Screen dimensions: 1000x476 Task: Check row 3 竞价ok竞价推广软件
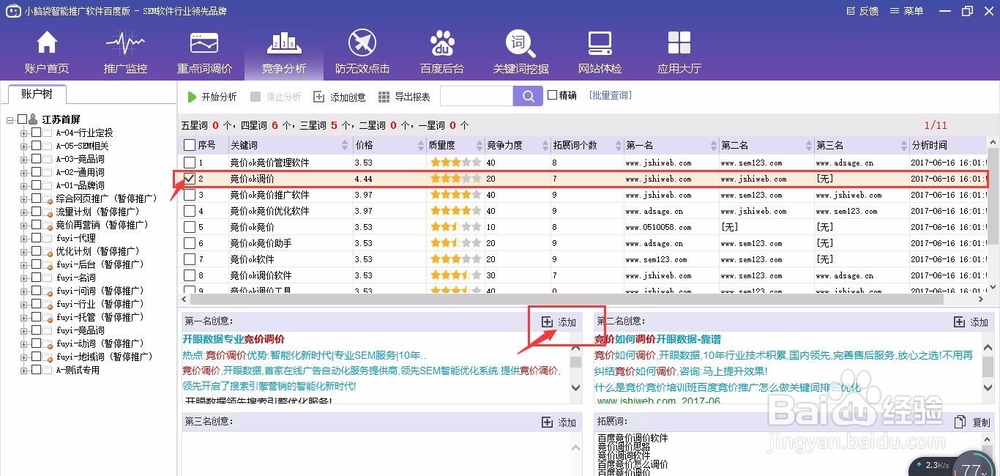pyautogui.click(x=189, y=195)
